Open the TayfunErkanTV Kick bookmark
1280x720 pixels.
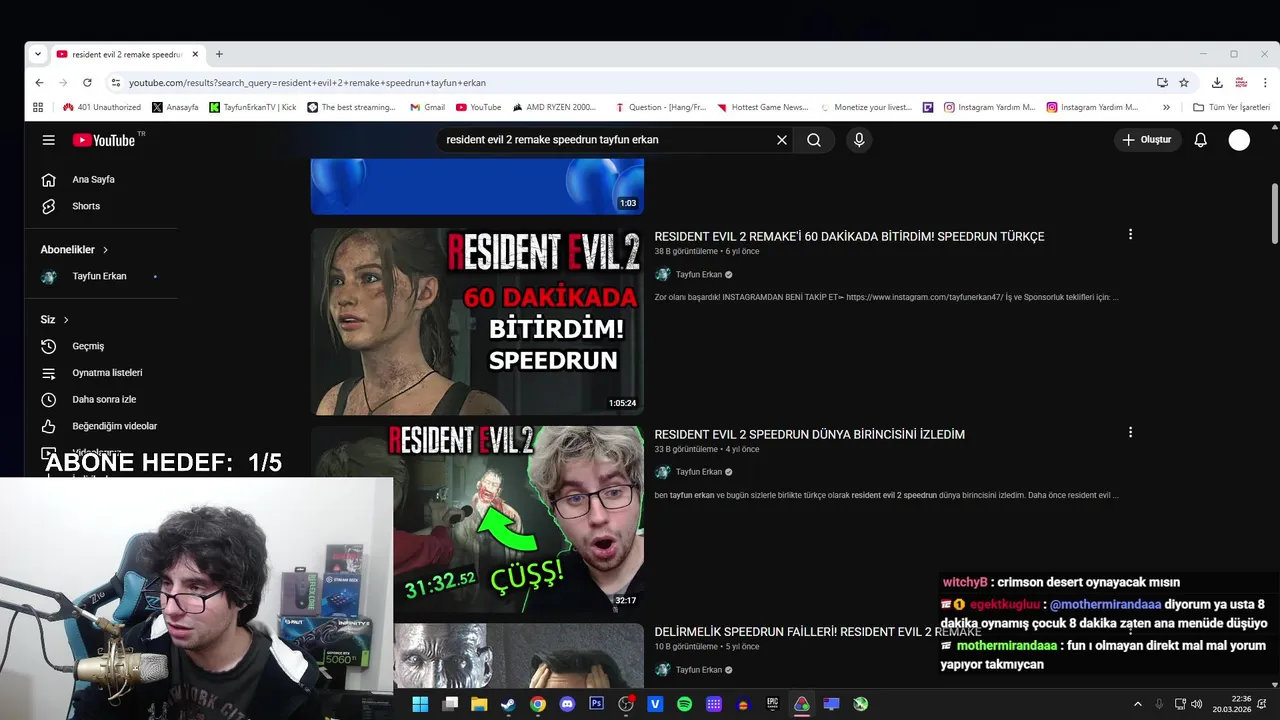tap(252, 107)
